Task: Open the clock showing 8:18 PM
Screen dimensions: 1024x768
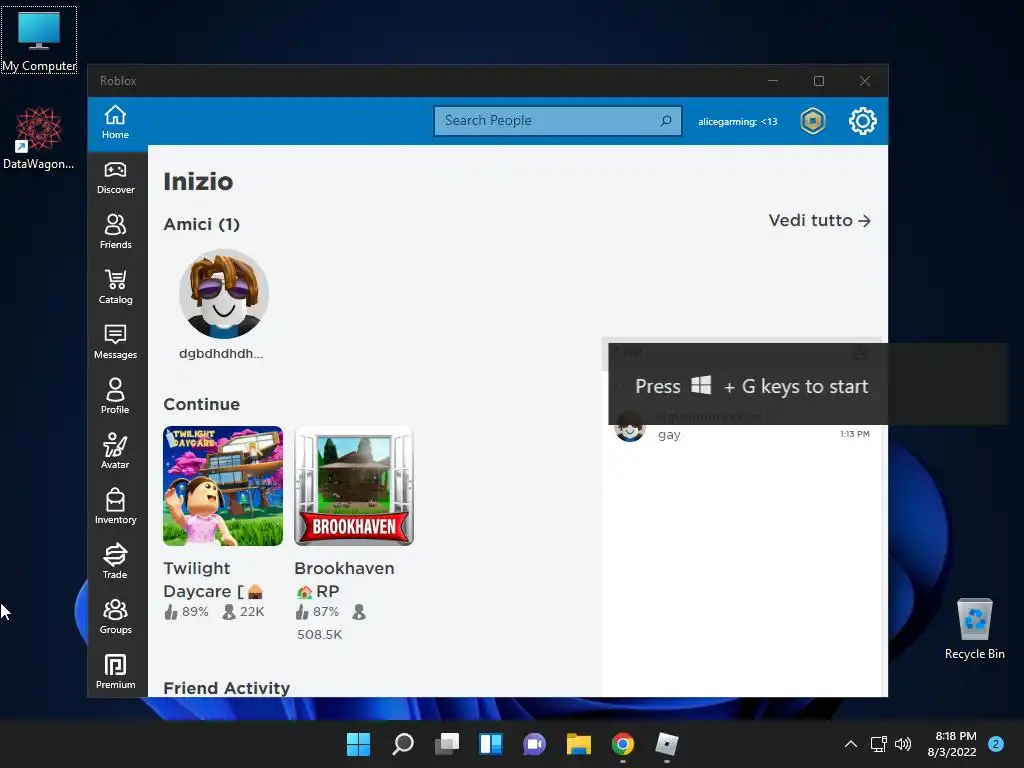Action: [952, 744]
